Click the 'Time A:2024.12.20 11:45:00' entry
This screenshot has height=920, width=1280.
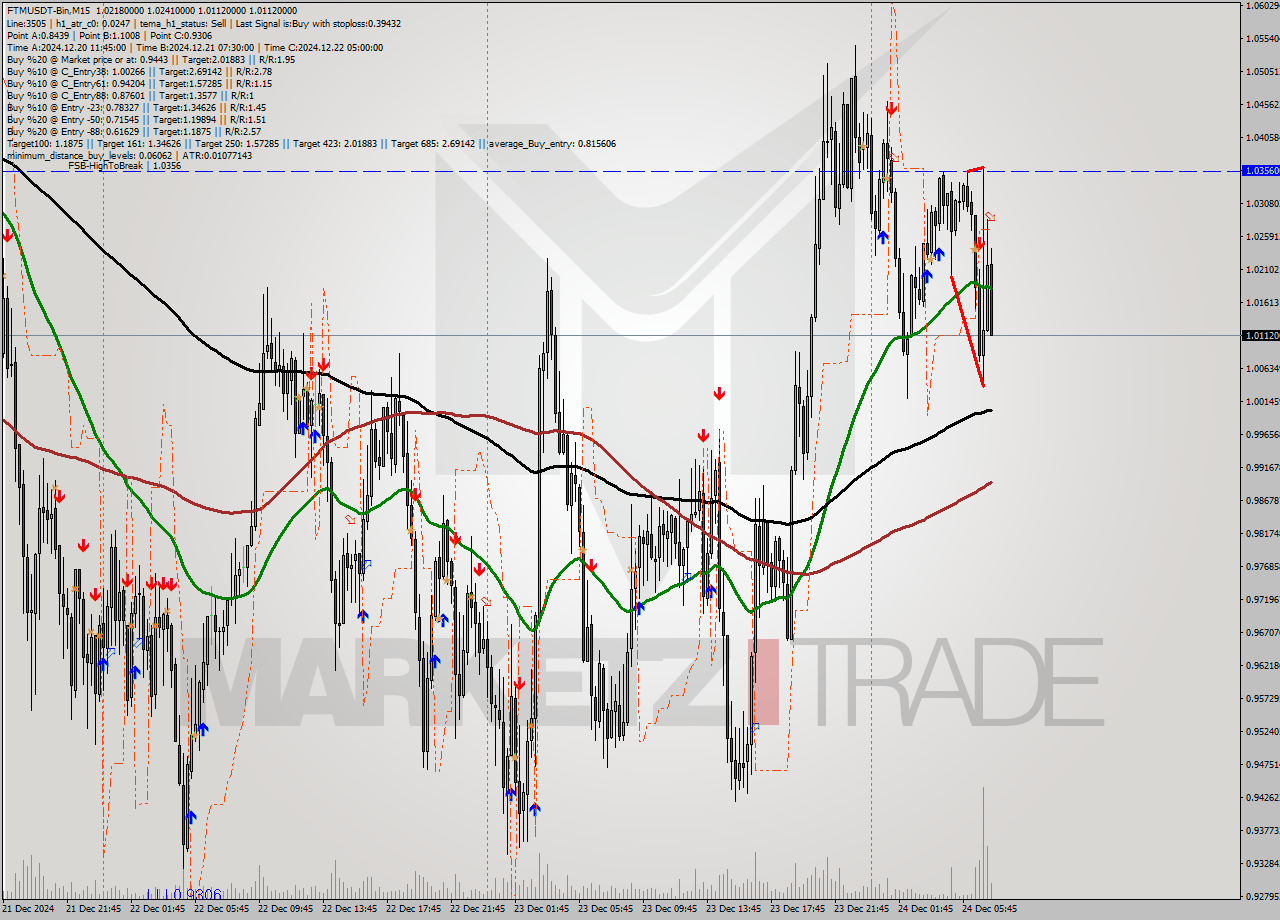[x=66, y=47]
